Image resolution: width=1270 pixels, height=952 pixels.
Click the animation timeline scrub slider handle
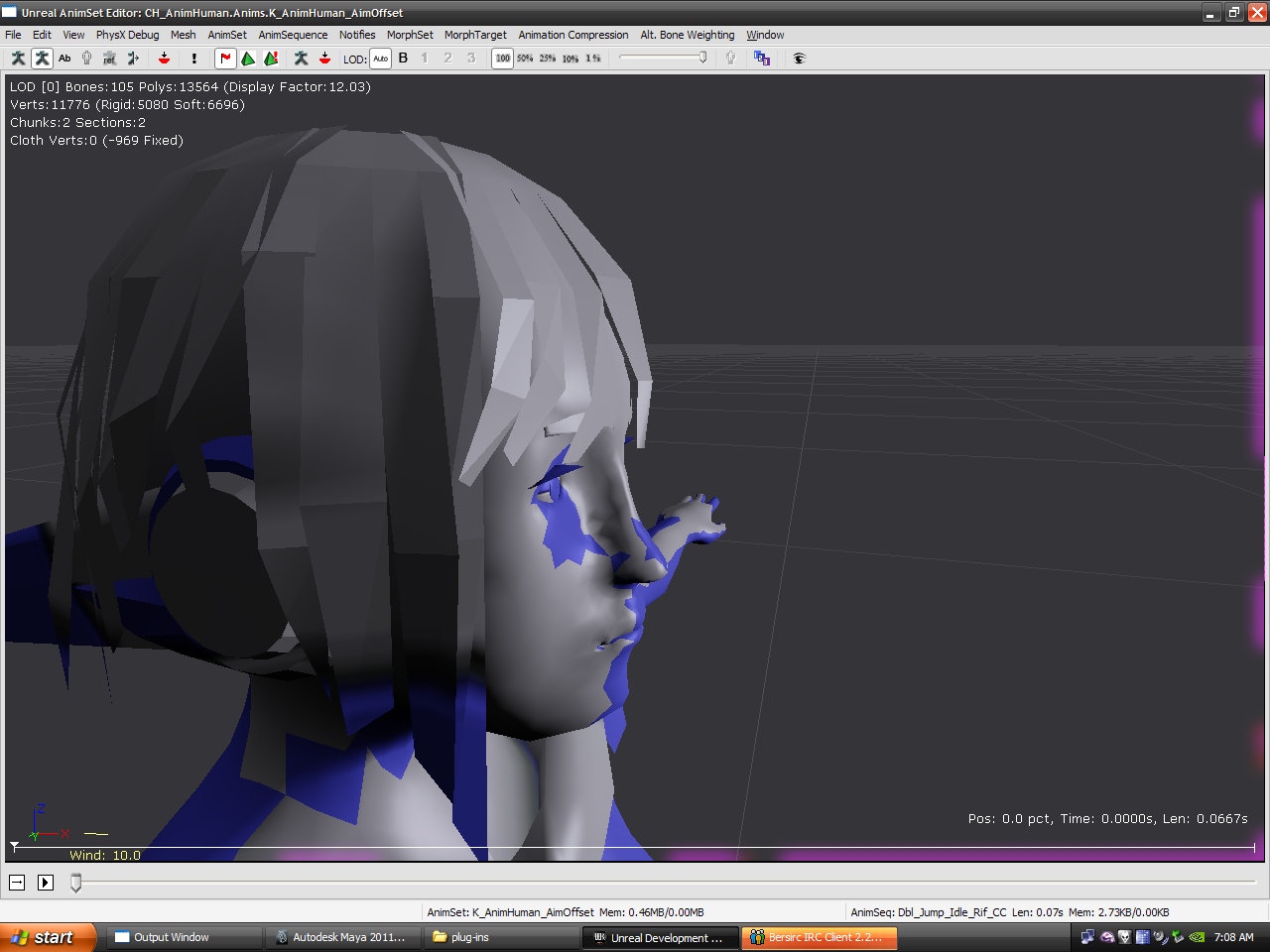coord(75,883)
